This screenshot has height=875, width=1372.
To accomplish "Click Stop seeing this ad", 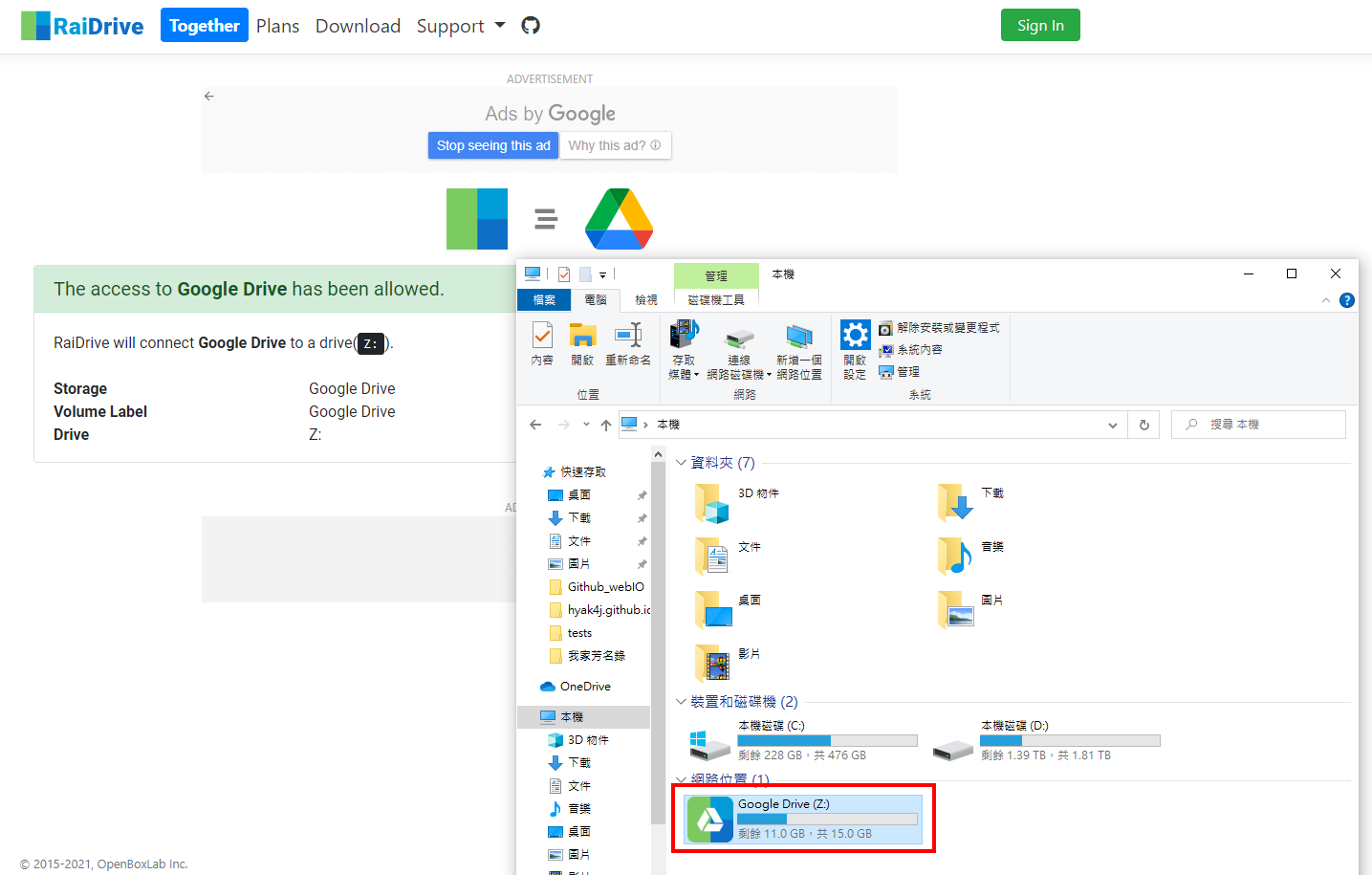I will [x=493, y=145].
